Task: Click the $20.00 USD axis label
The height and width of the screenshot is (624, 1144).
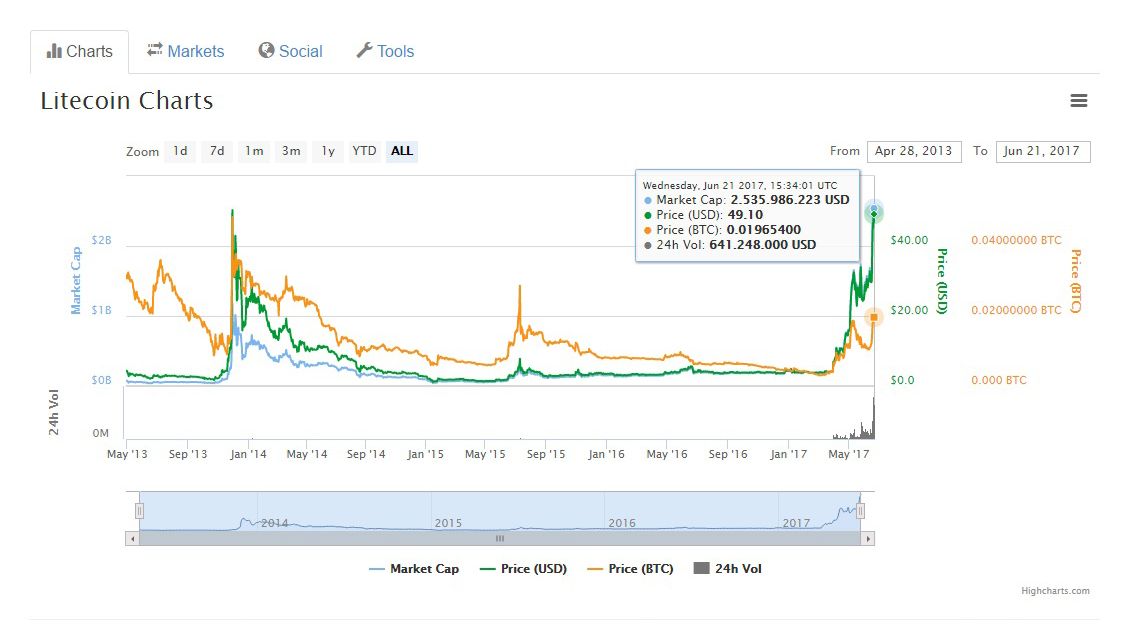Action: 909,310
